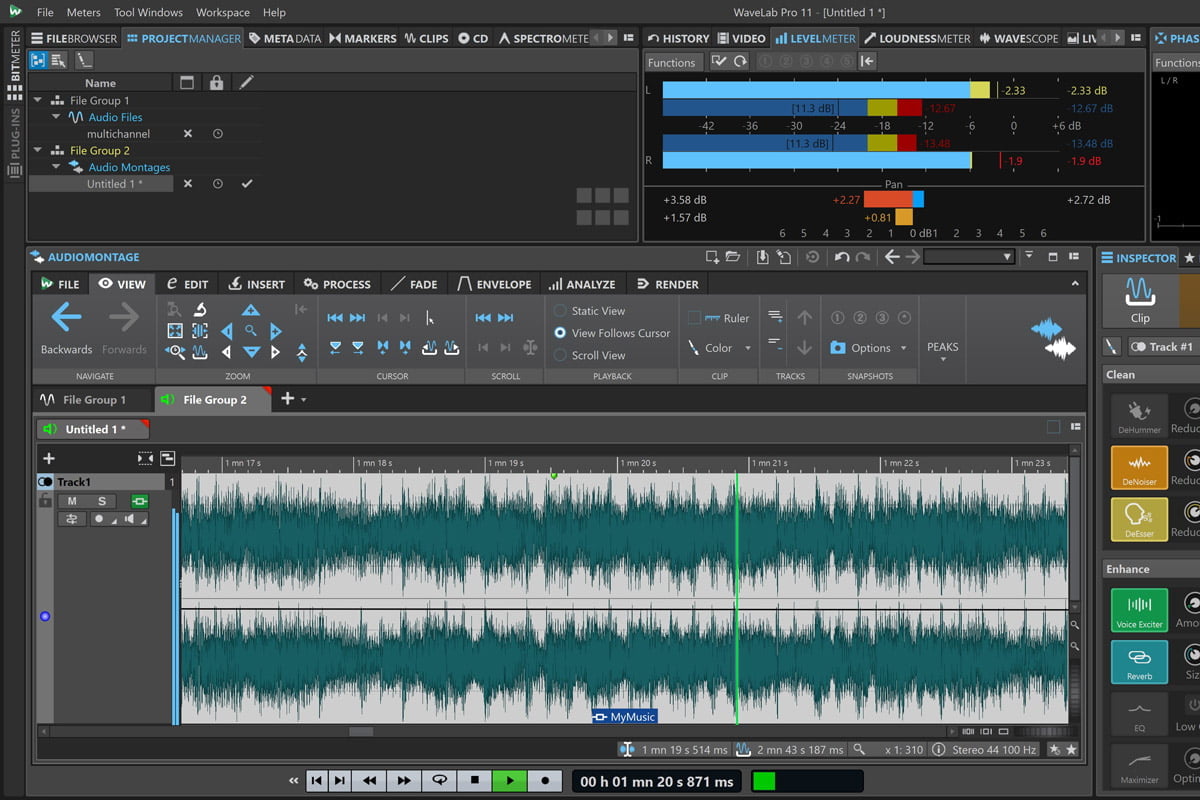Click the magnifier icon in Zoom section
1200x800 pixels.
[x=251, y=331]
